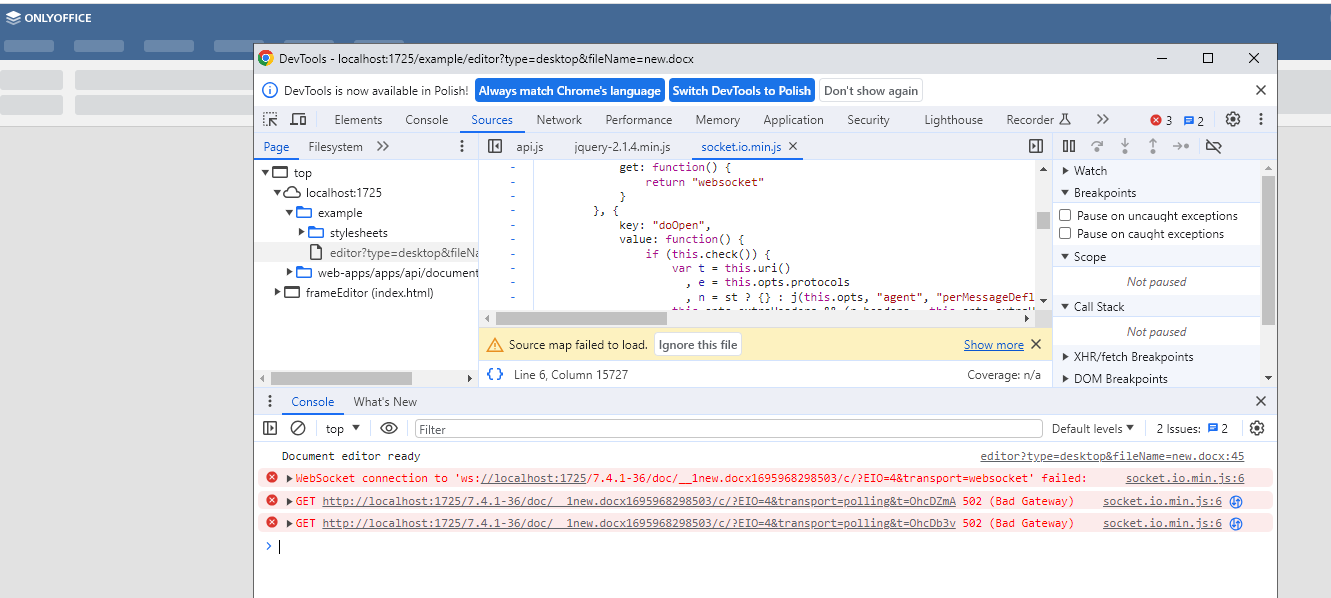The image size is (1331, 598).
Task: Open console settings gear icon
Action: (1257, 428)
